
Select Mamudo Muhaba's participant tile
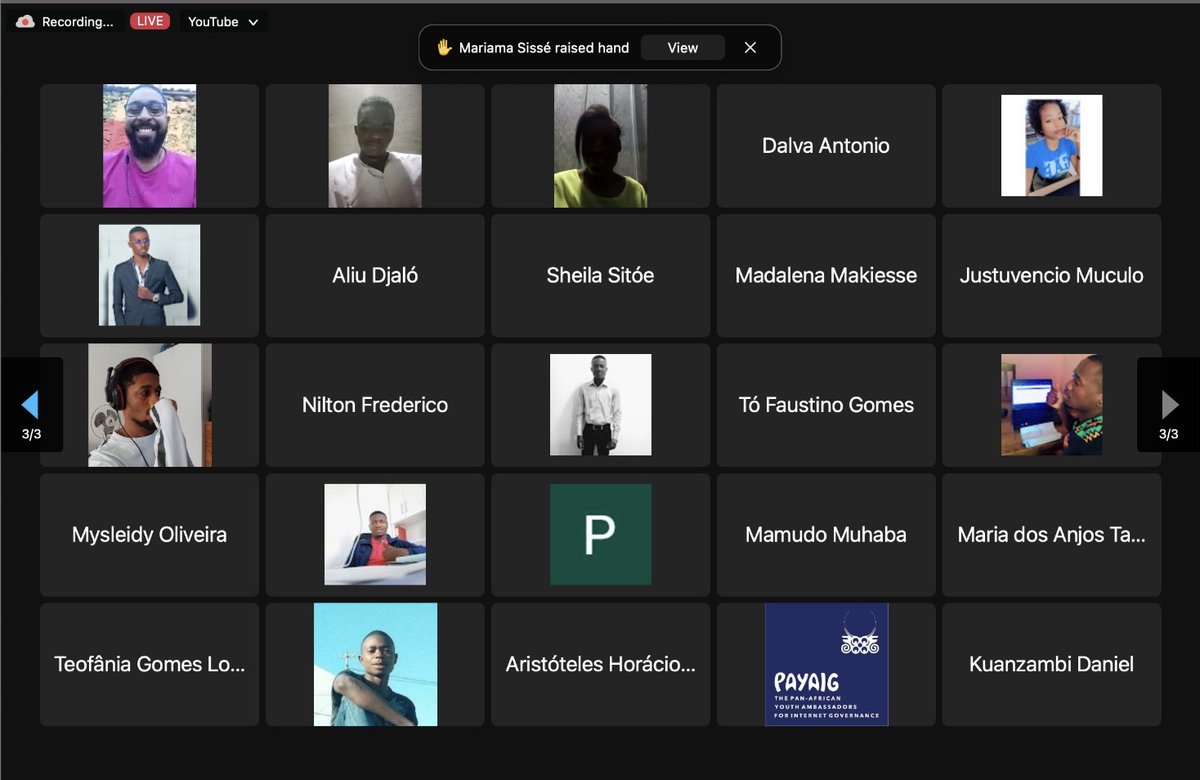pos(826,535)
